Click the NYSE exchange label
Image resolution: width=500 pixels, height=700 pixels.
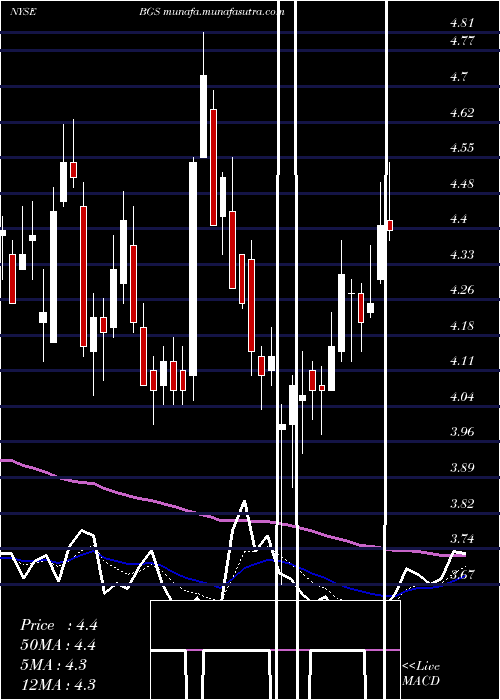click(x=23, y=12)
